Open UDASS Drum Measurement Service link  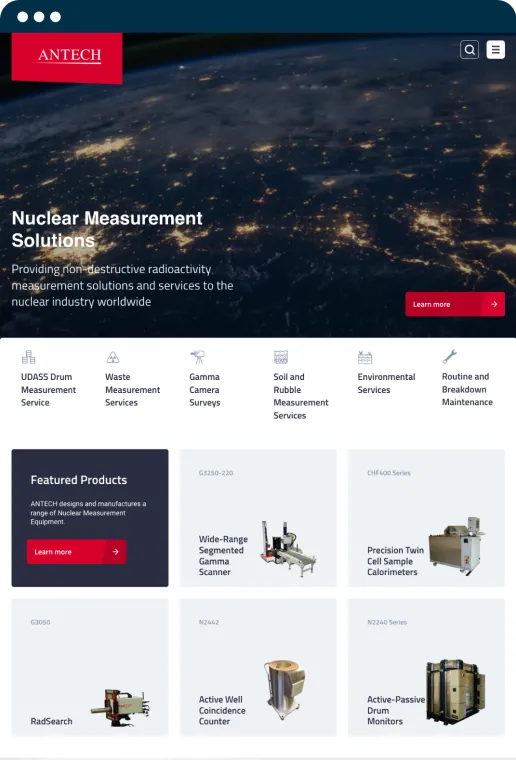48,390
